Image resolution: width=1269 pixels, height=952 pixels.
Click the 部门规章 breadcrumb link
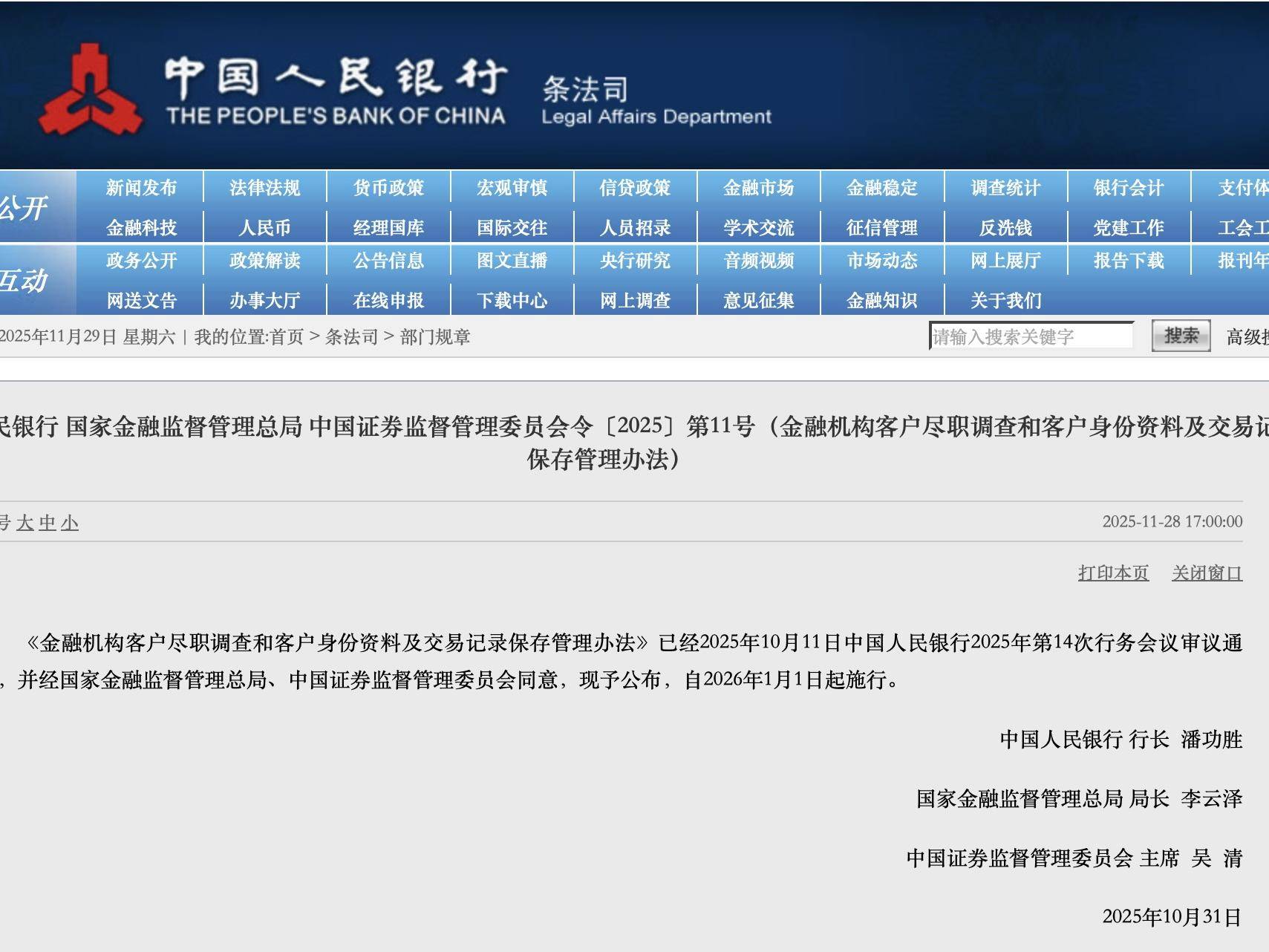[435, 337]
